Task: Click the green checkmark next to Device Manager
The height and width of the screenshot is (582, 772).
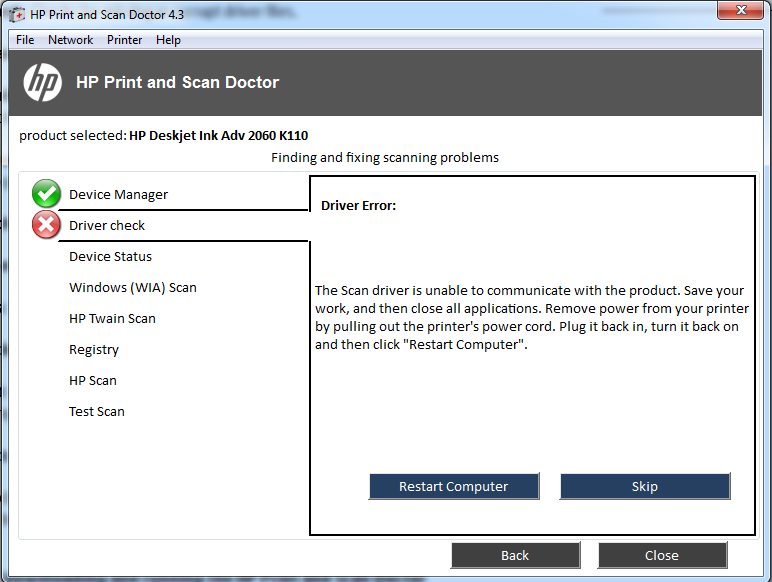Action: coord(46,194)
